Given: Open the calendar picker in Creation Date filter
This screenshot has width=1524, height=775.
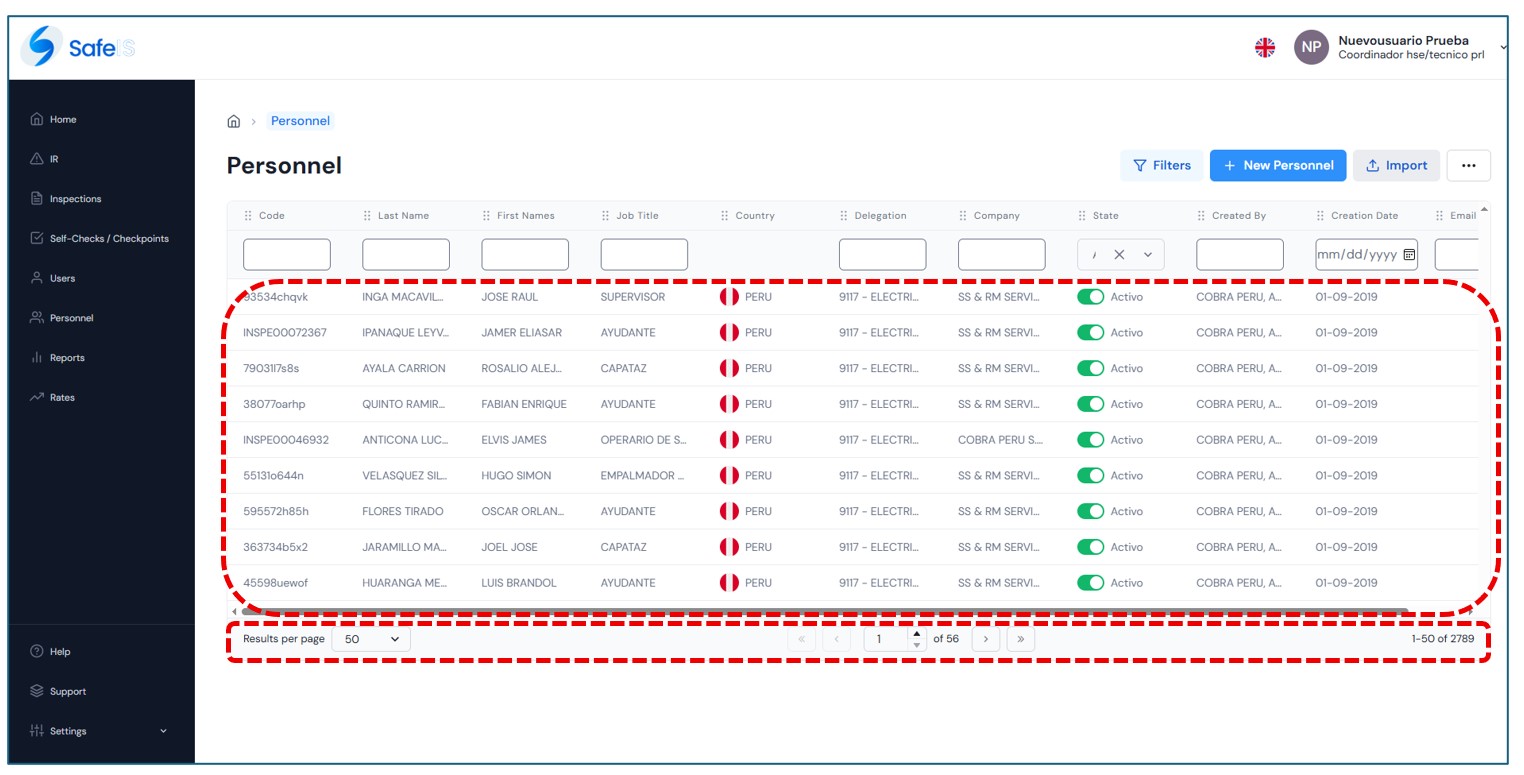Looking at the screenshot, I should [1409, 254].
